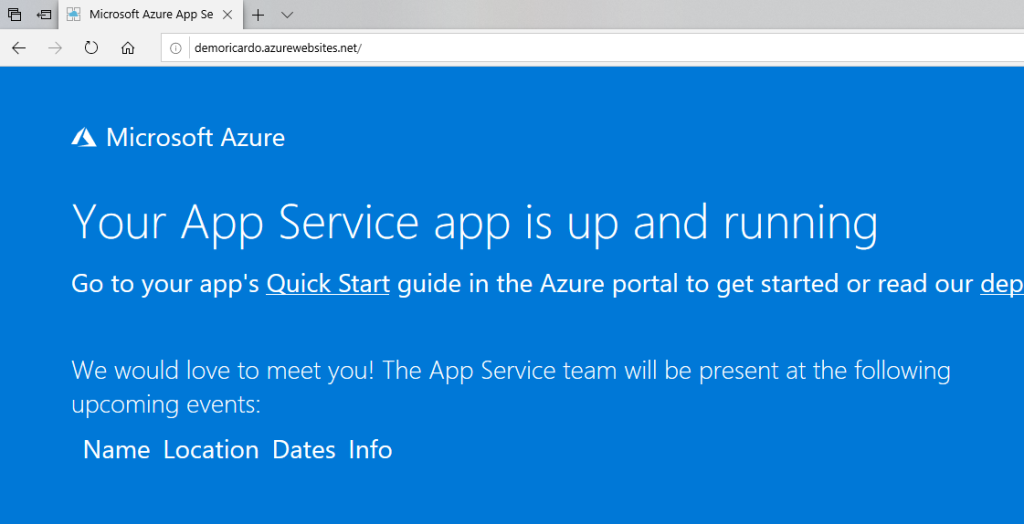Click the Microsoft Azure logo
Screen dimensions: 1024x524
click(178, 138)
